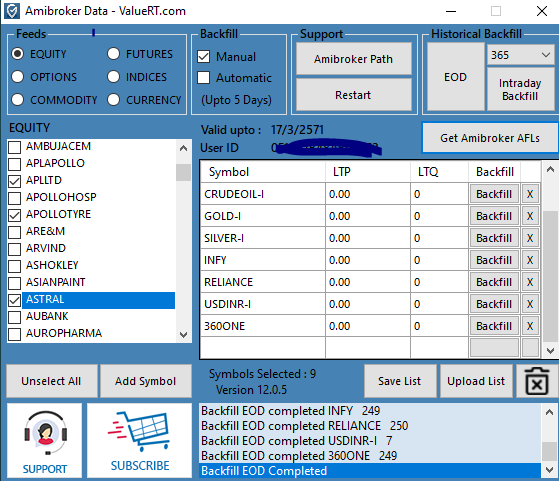
Task: Open the SUPPORT headset icon
Action: pyautogui.click(x=45, y=441)
